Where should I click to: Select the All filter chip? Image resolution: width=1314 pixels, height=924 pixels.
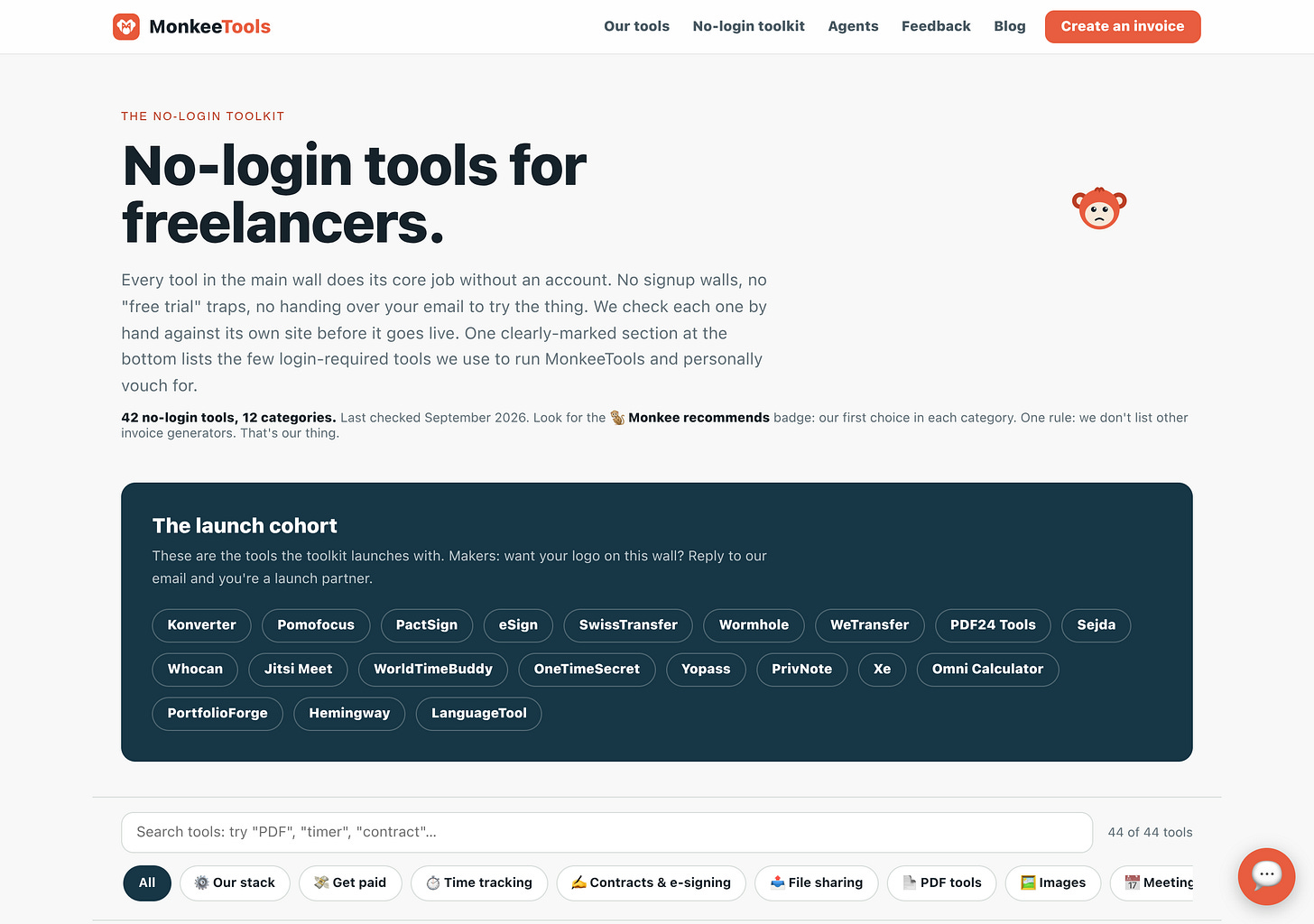click(x=147, y=882)
